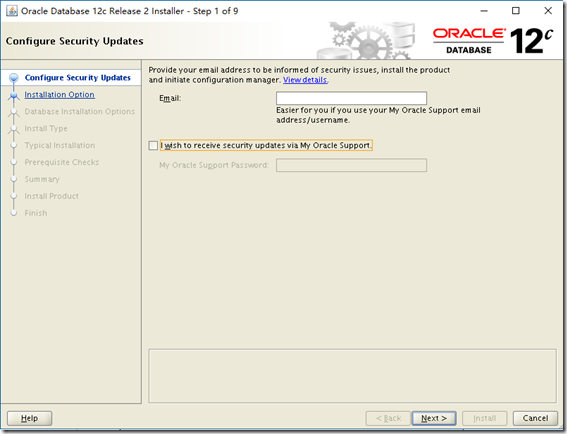Viewport: 567px width, 434px height.
Task: Focus the Email input field
Action: (x=351, y=98)
